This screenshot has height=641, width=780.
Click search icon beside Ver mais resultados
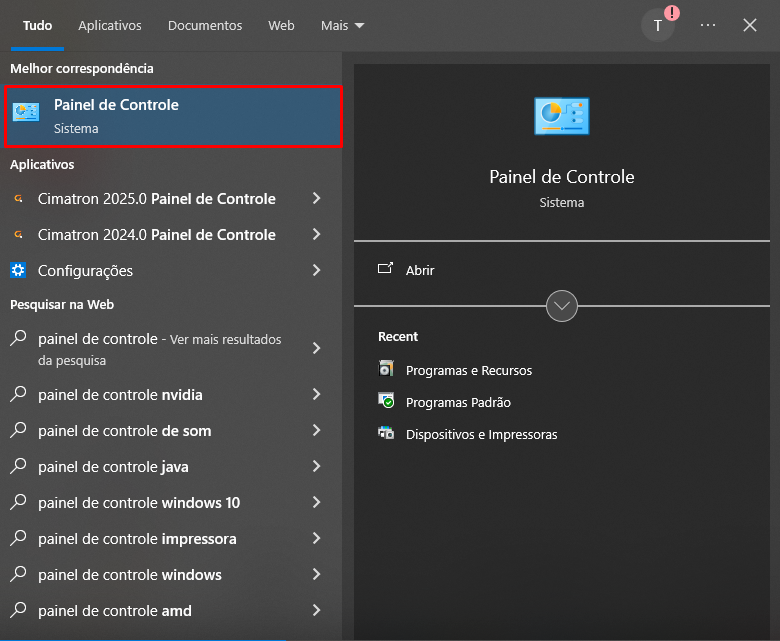coord(18,338)
